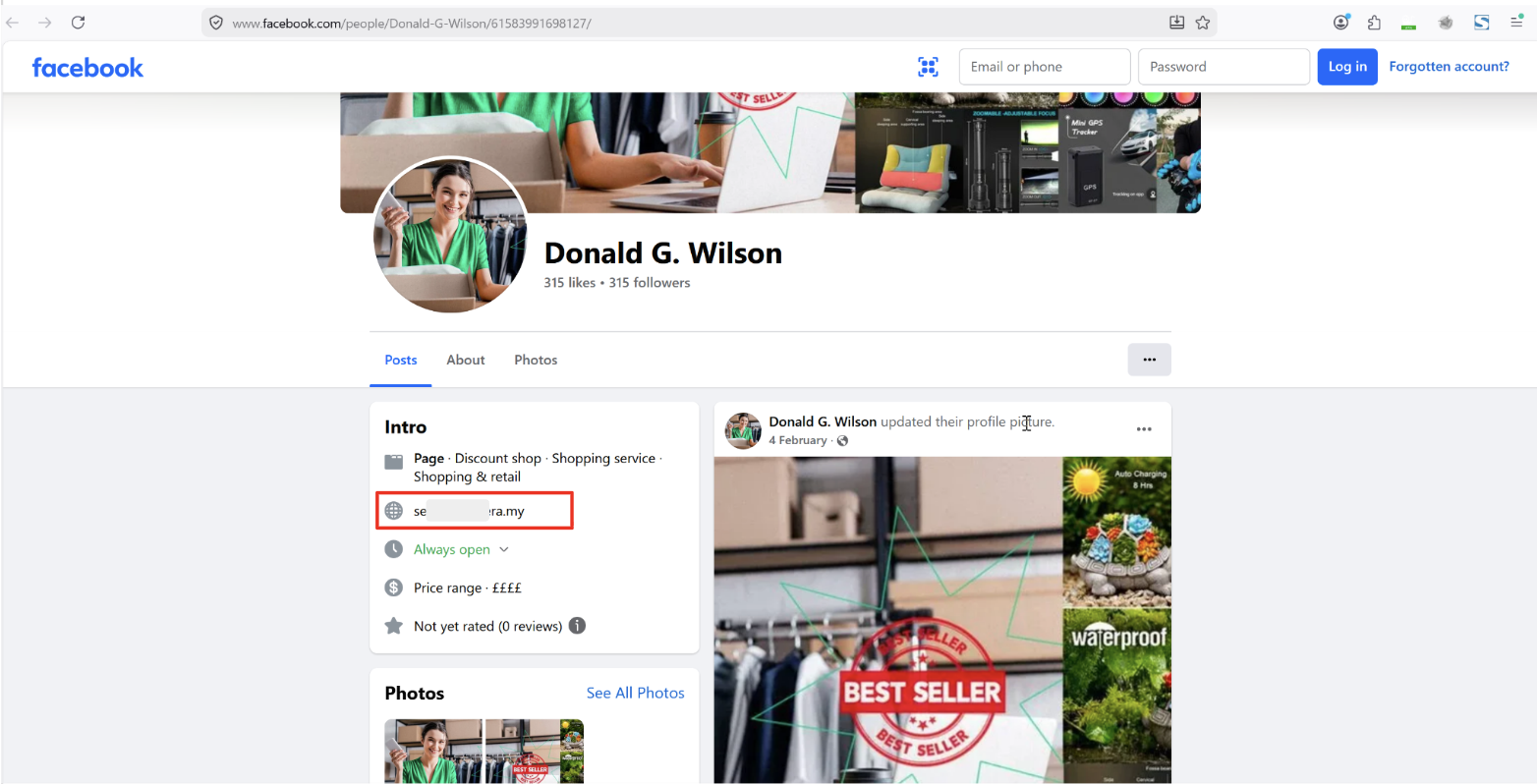Open the page's three-dot options button
The image size is (1537, 784).
(1149, 360)
